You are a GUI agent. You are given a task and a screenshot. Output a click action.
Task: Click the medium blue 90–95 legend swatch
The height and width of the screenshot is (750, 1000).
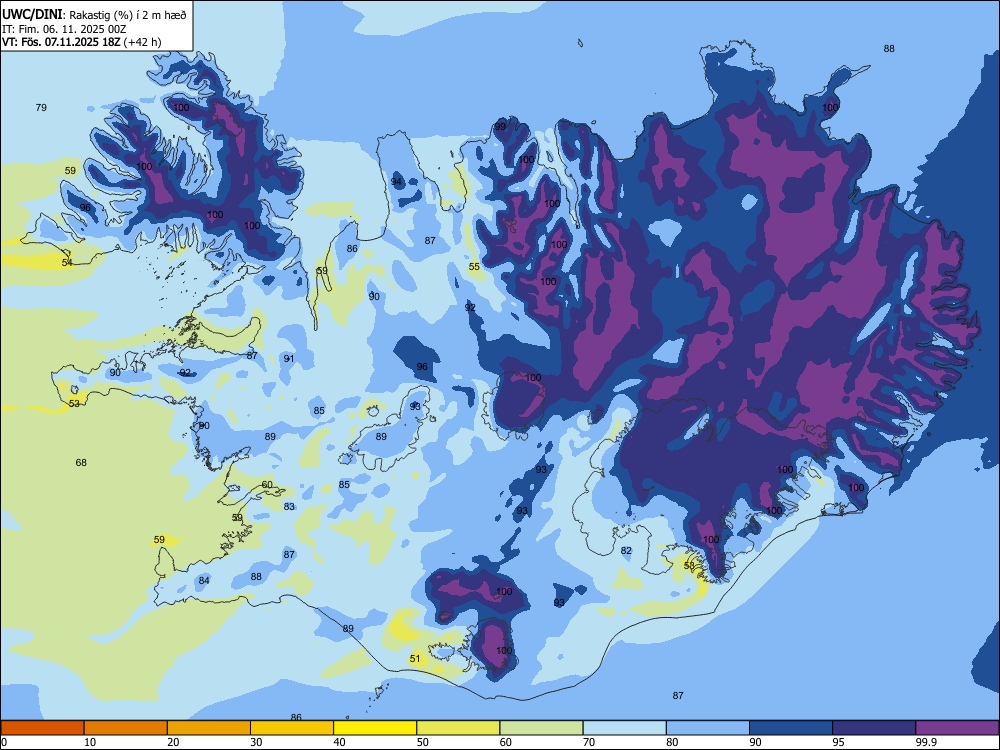[791, 728]
